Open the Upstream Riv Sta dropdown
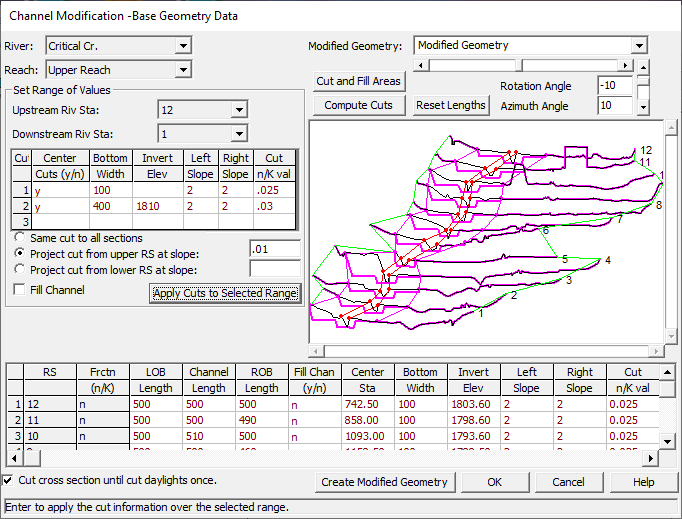The image size is (682, 519). 238,109
